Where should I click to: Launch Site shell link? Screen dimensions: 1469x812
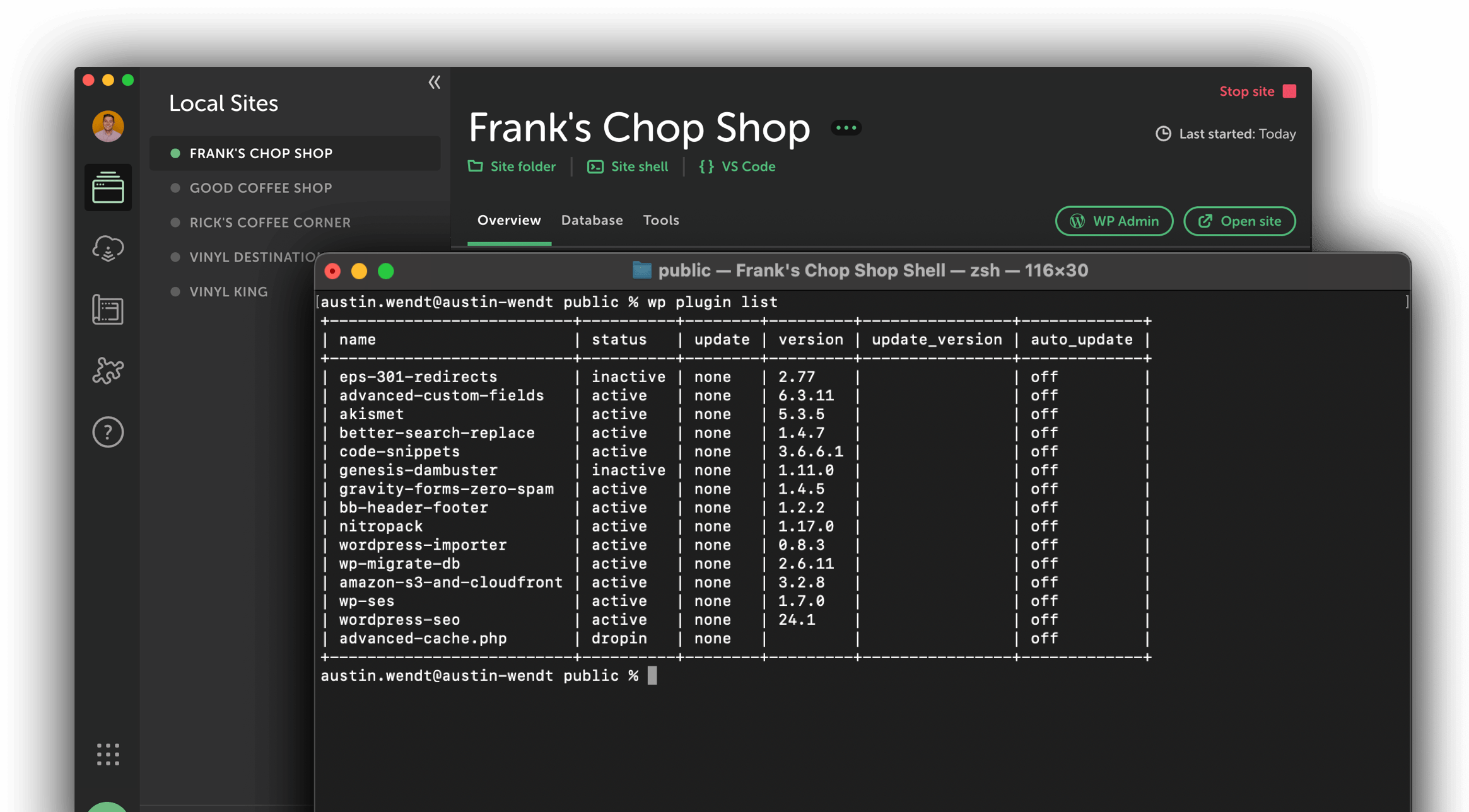click(x=628, y=166)
